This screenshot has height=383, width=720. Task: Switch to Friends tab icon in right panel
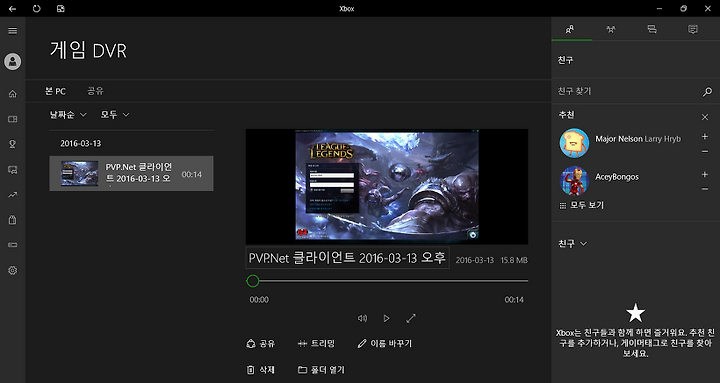tap(570, 29)
